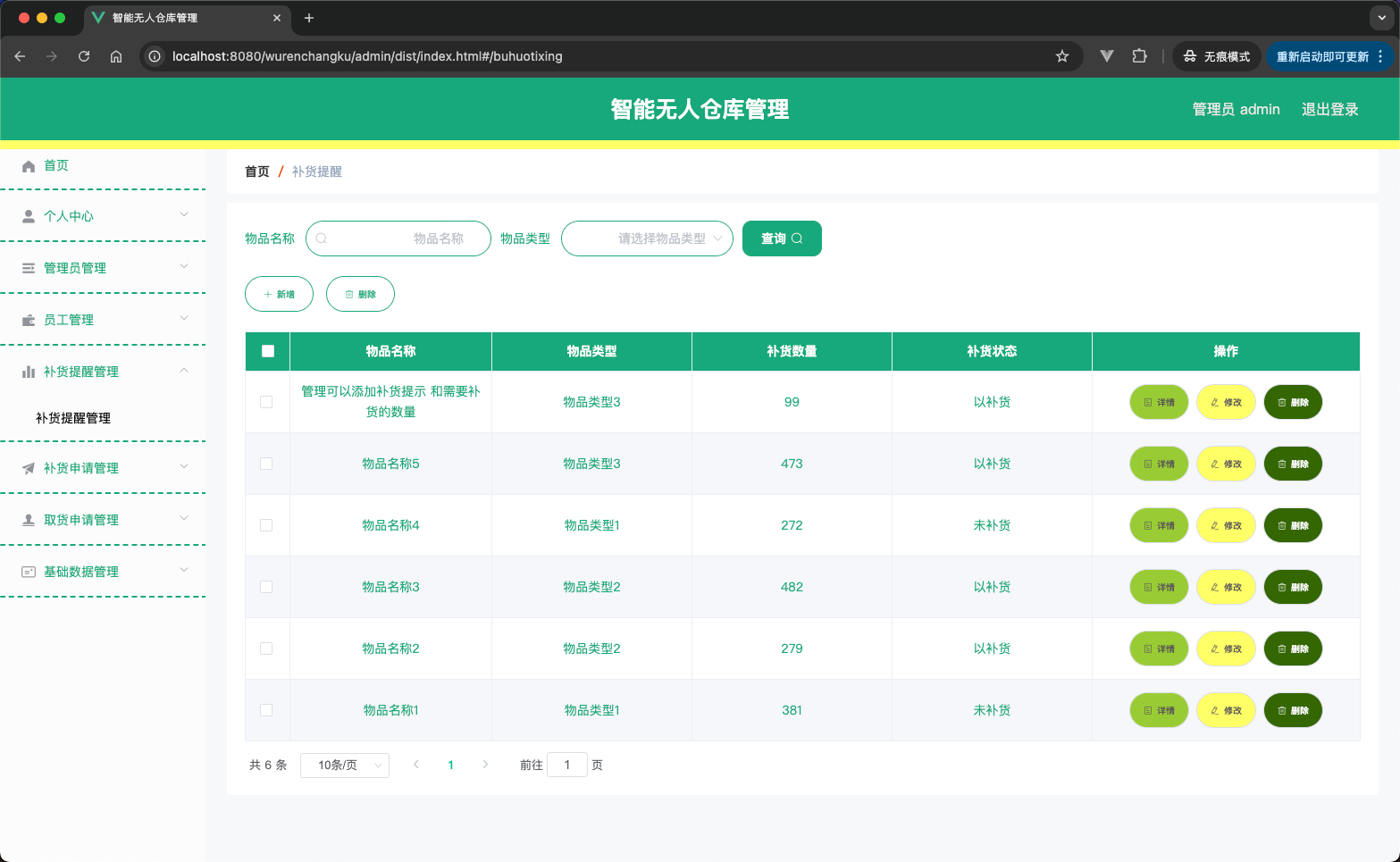This screenshot has width=1400, height=862.
Task: Click the paper plane icon beside 补货申请管理
Action: (x=29, y=468)
